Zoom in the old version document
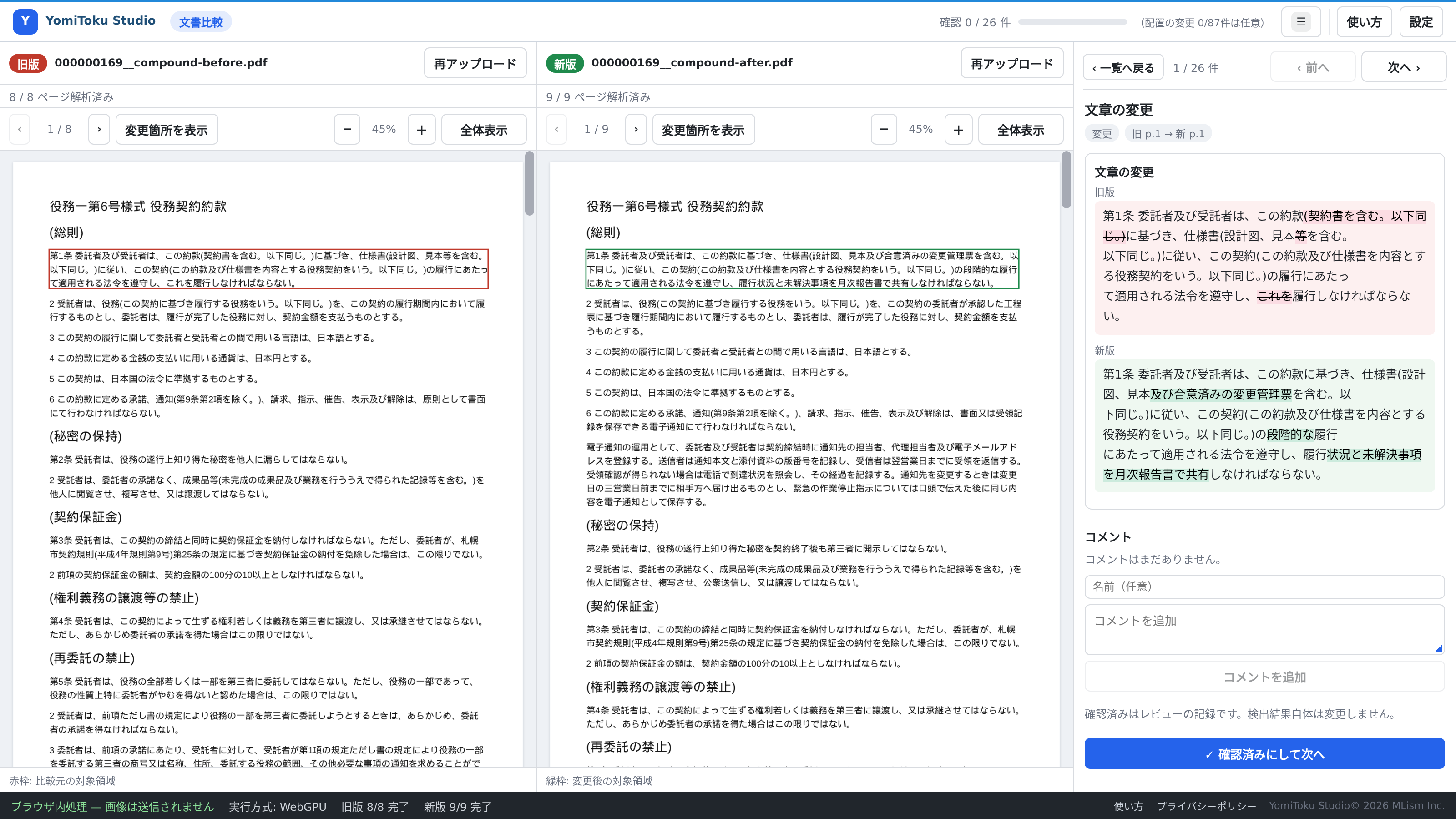 tap(422, 129)
